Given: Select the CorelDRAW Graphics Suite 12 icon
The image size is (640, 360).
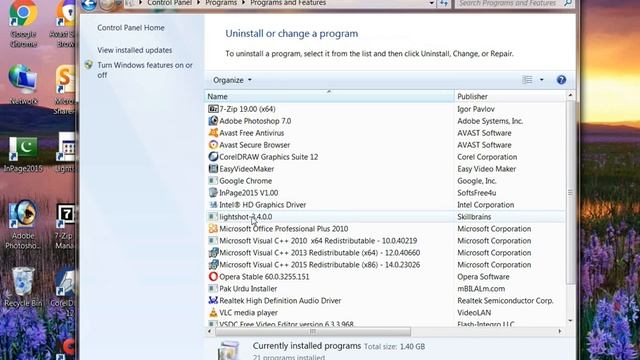Looking at the screenshot, I should tap(213, 157).
